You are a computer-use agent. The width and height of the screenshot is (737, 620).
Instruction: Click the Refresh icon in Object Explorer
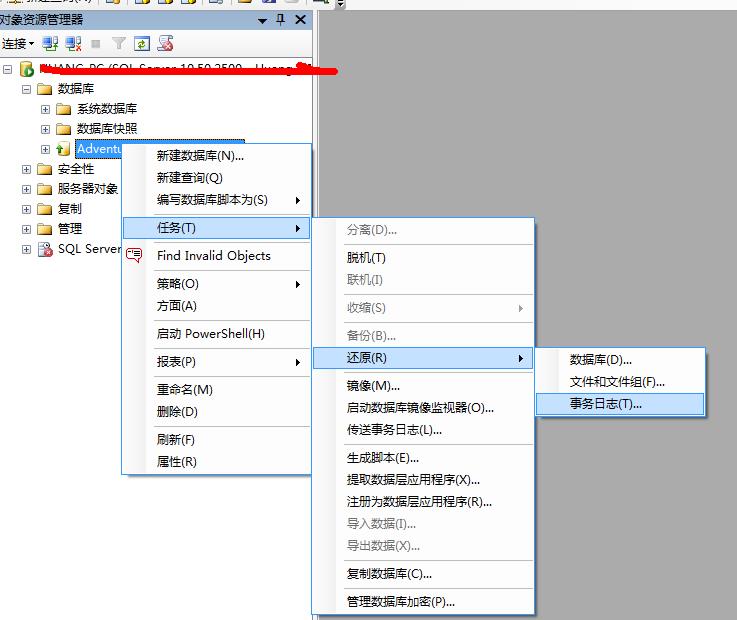coord(142,44)
